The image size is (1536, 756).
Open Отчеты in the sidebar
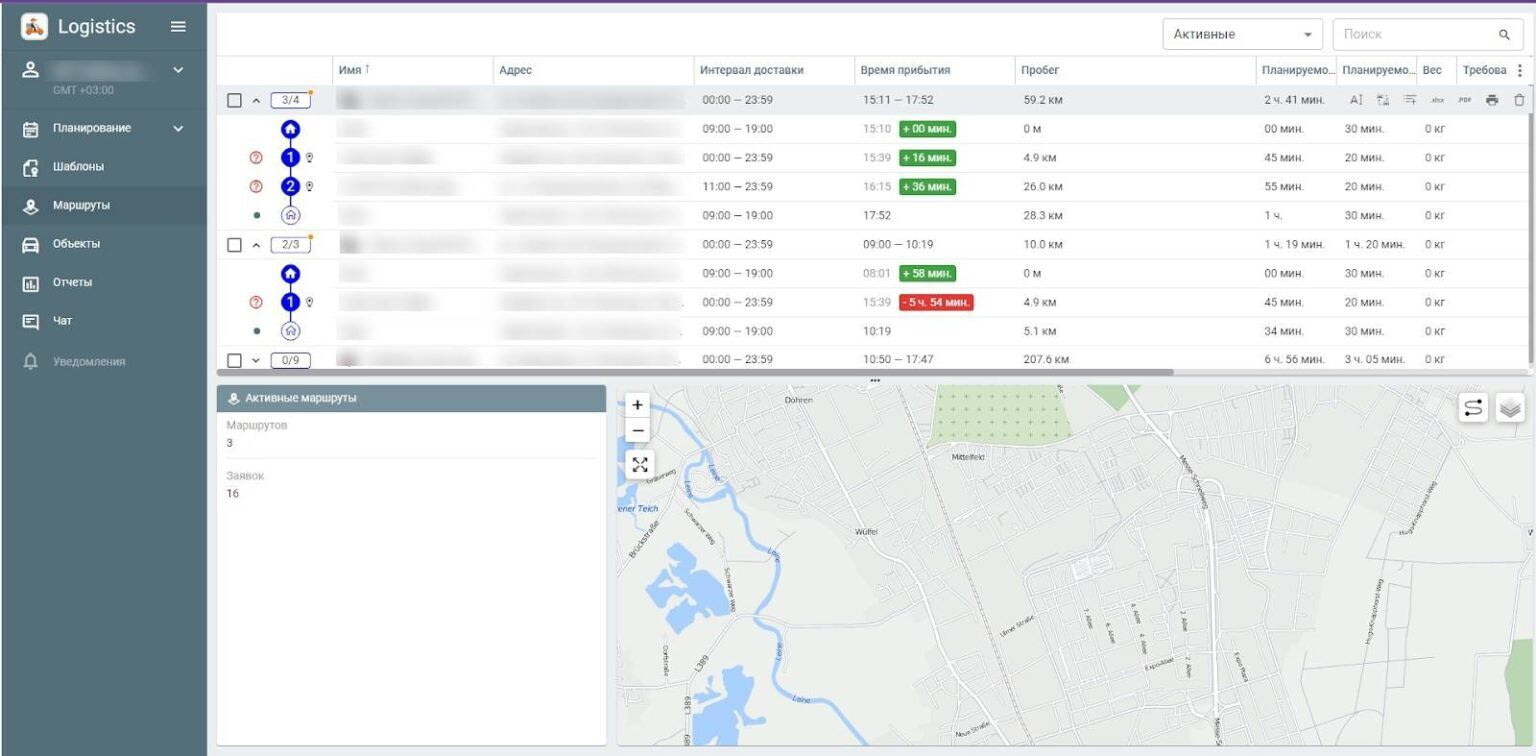(x=72, y=282)
